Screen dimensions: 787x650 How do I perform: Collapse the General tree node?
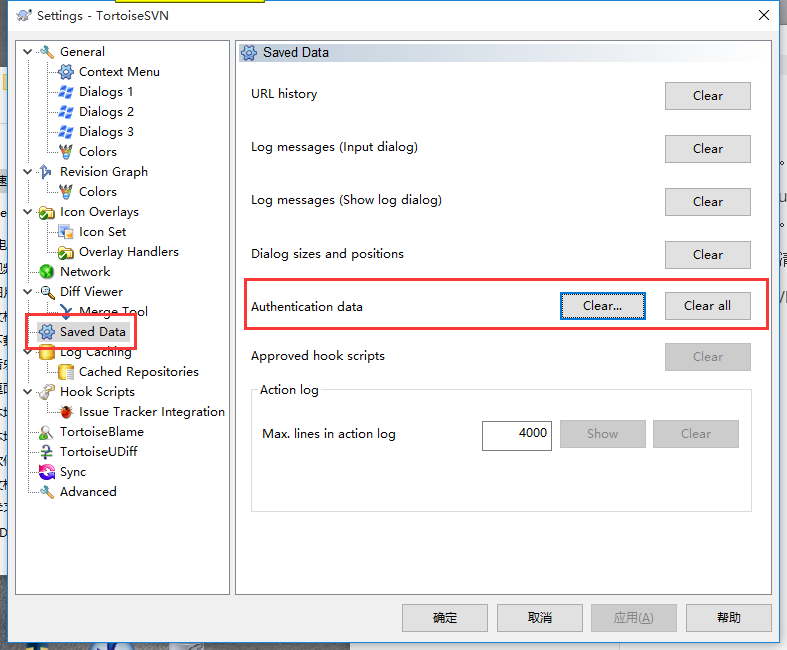pyautogui.click(x=28, y=52)
